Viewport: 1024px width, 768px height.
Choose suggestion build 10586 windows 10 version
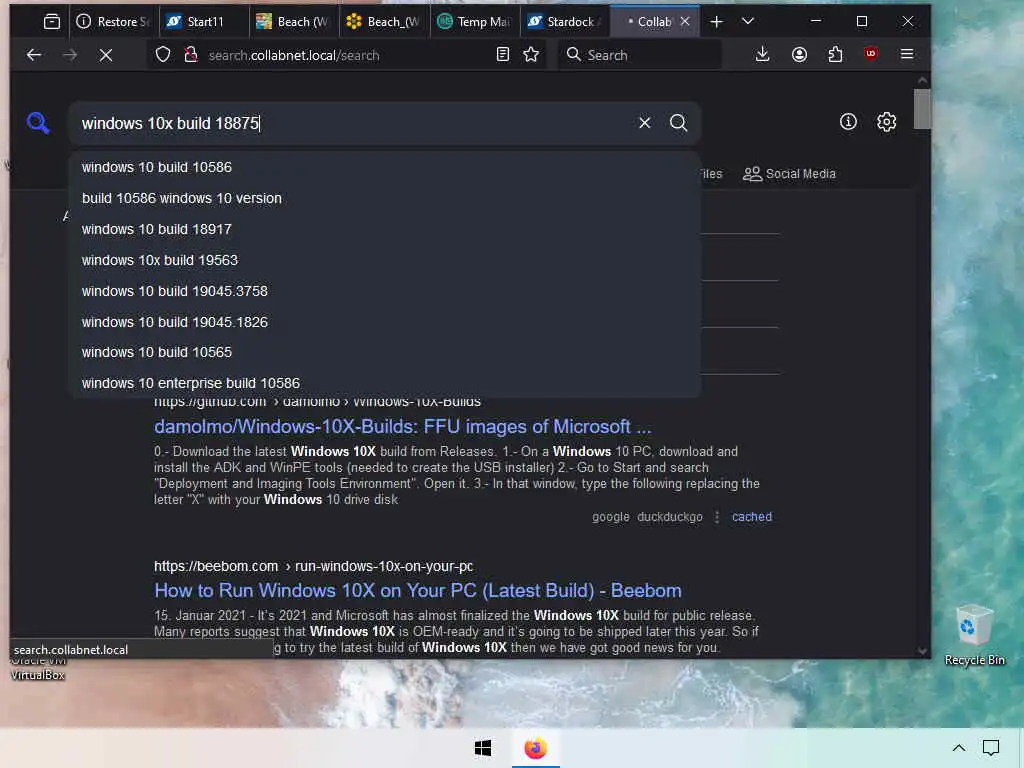click(x=385, y=198)
